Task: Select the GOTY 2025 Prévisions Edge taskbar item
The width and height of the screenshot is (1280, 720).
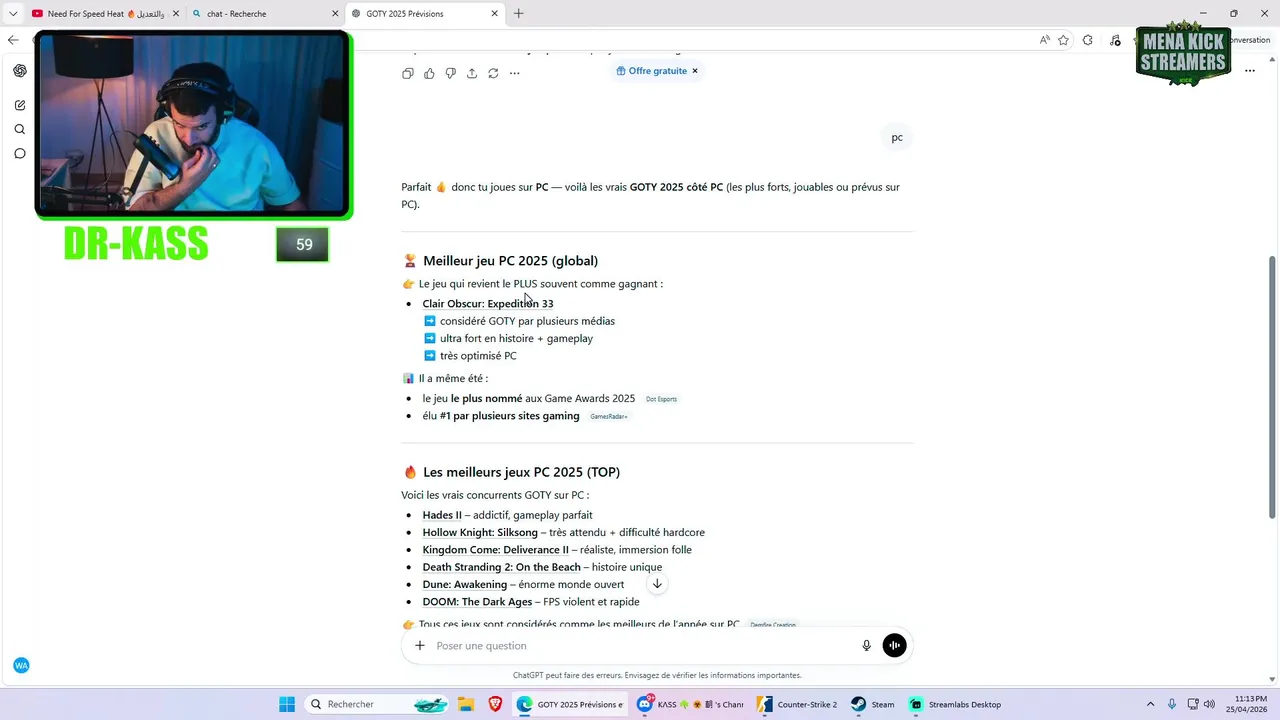Action: [x=570, y=704]
